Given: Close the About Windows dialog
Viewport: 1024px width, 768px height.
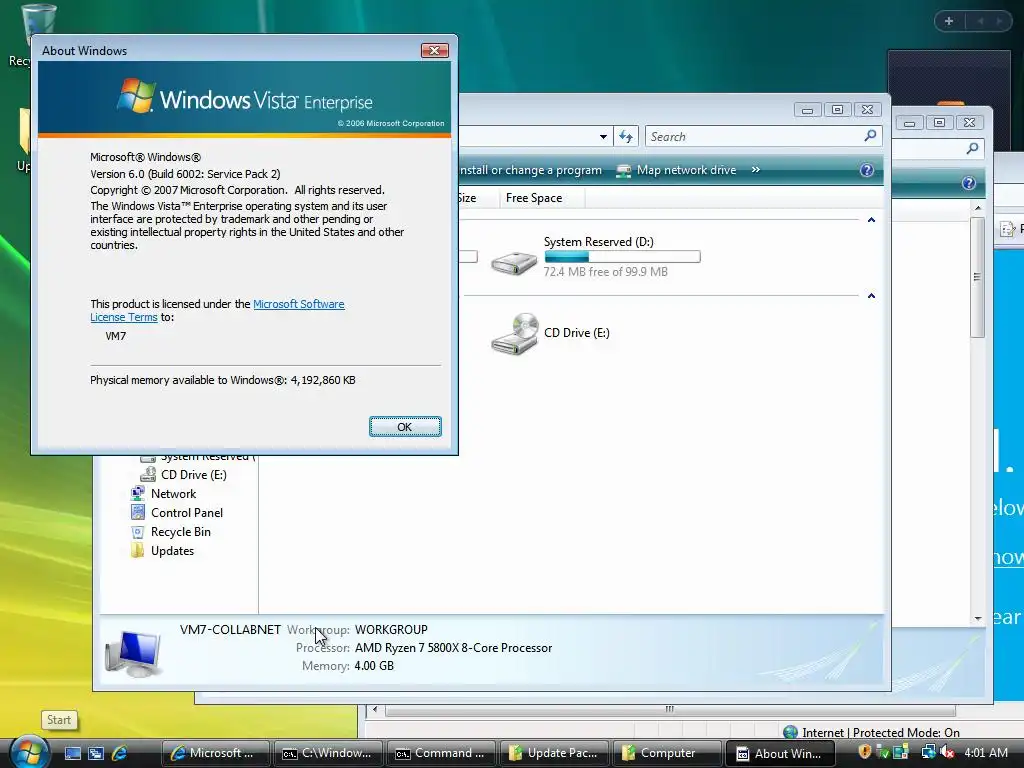Looking at the screenshot, I should (434, 50).
